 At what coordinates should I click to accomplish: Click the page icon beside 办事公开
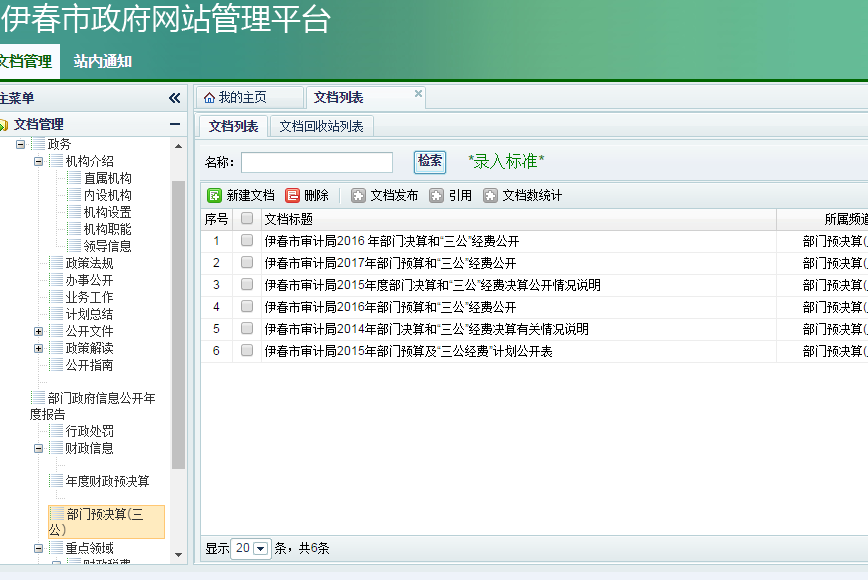56,280
